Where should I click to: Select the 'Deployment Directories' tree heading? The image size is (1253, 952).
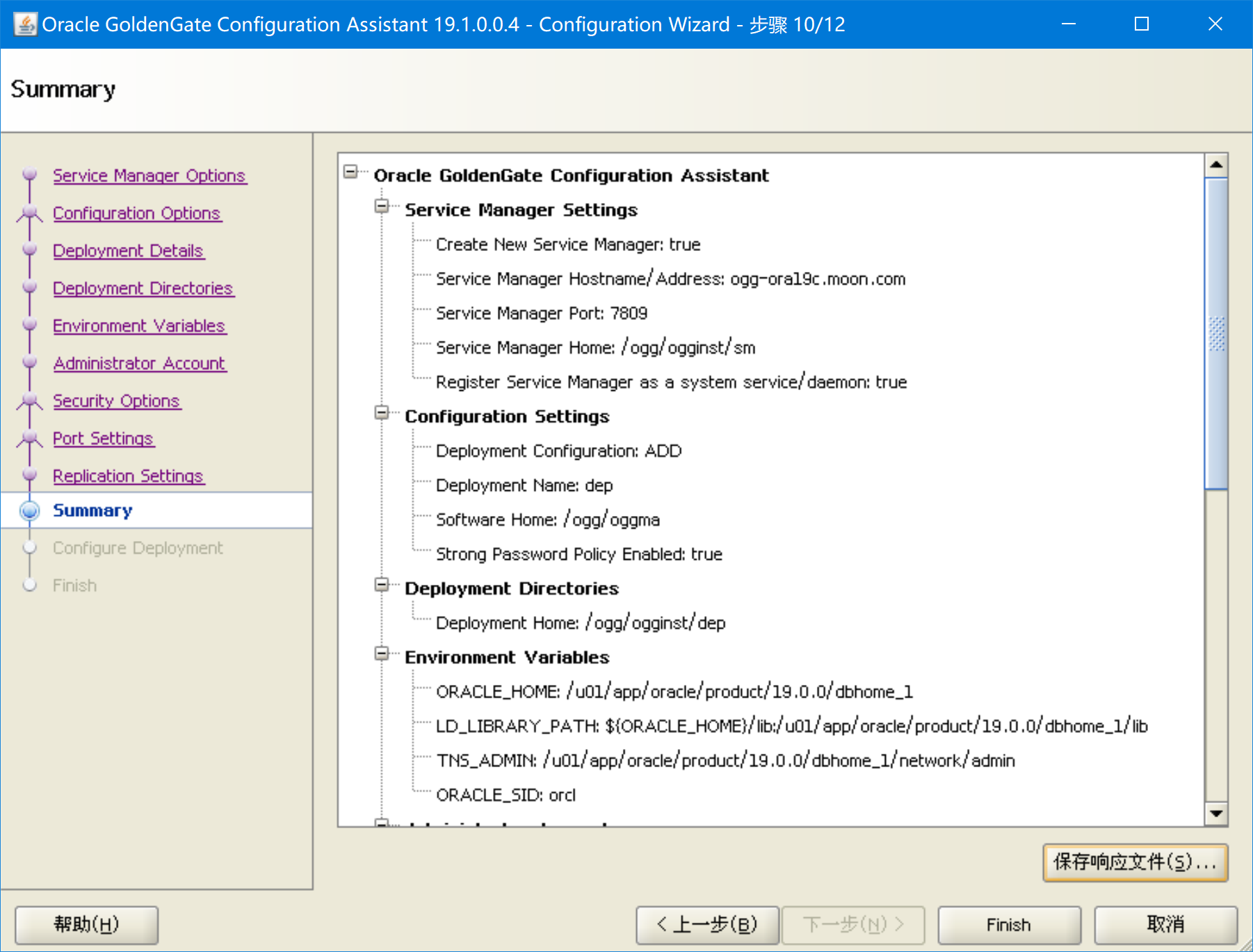point(512,588)
